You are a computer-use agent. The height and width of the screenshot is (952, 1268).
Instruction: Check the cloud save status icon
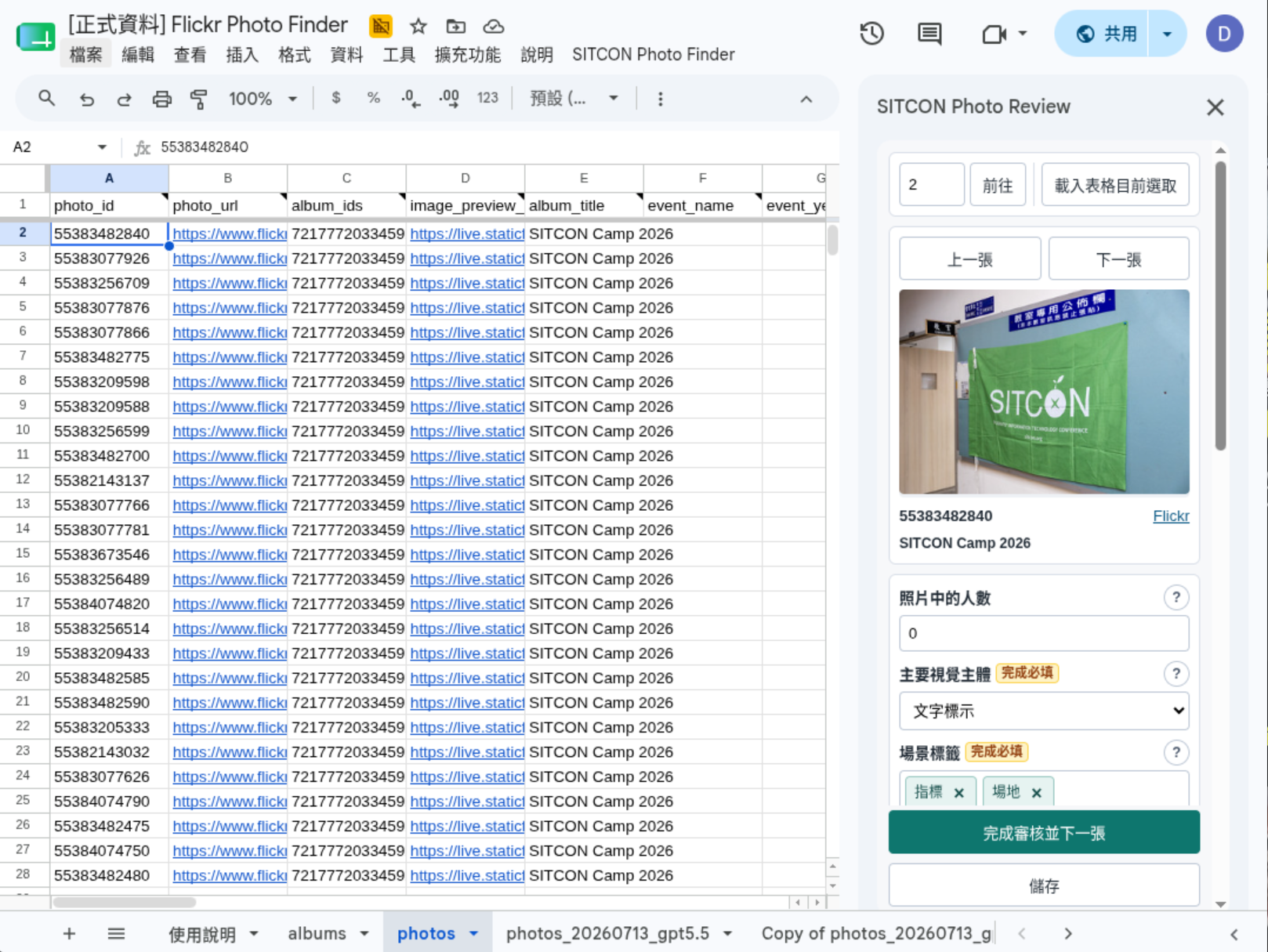click(494, 27)
